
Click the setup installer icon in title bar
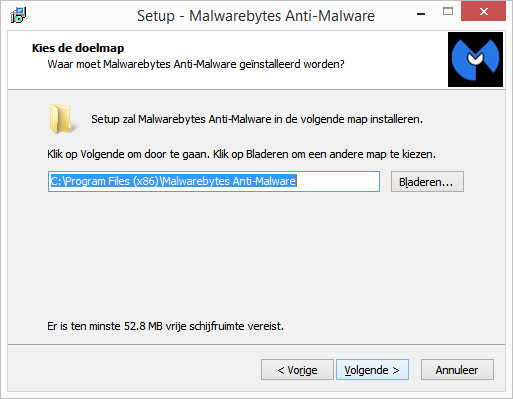(18, 15)
